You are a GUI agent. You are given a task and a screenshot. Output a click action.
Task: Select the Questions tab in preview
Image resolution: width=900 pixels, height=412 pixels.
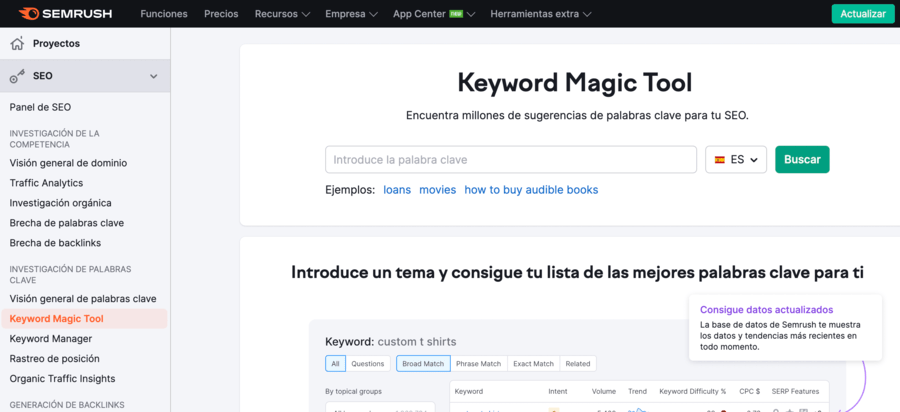(x=368, y=363)
